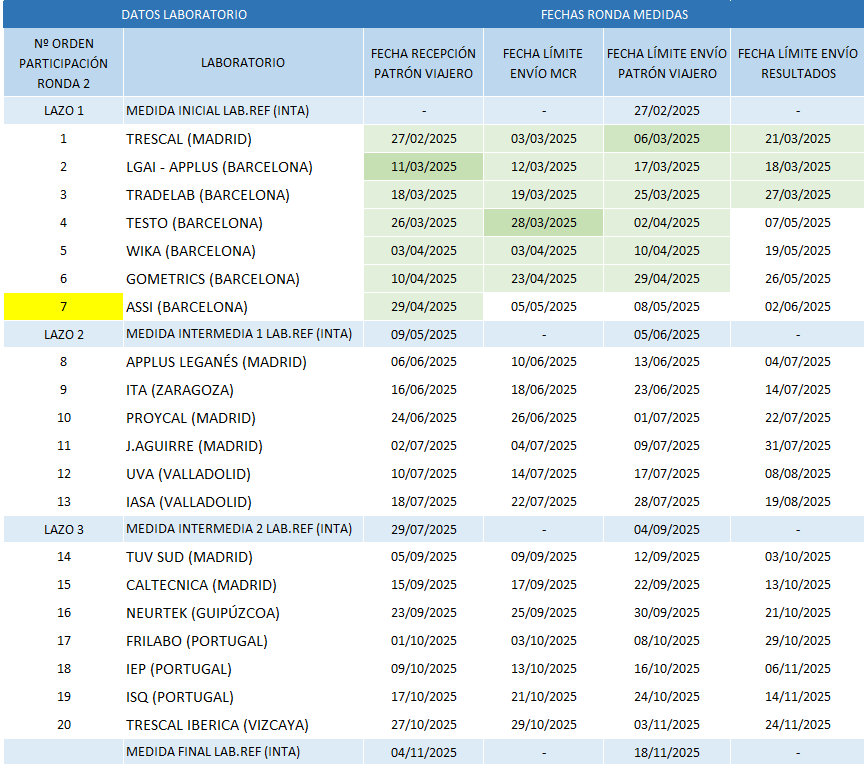The height and width of the screenshot is (764, 864).
Task: Click the yellow-highlighted order number 7 cell
Action: pos(63,307)
